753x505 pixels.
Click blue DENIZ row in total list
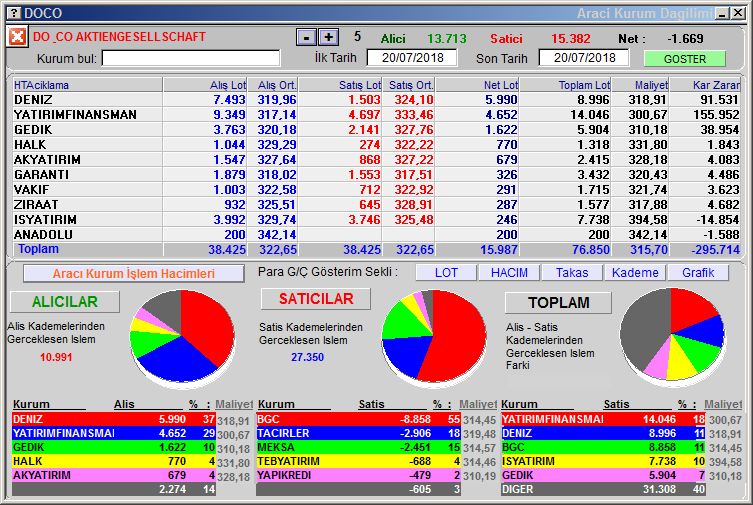[603, 433]
